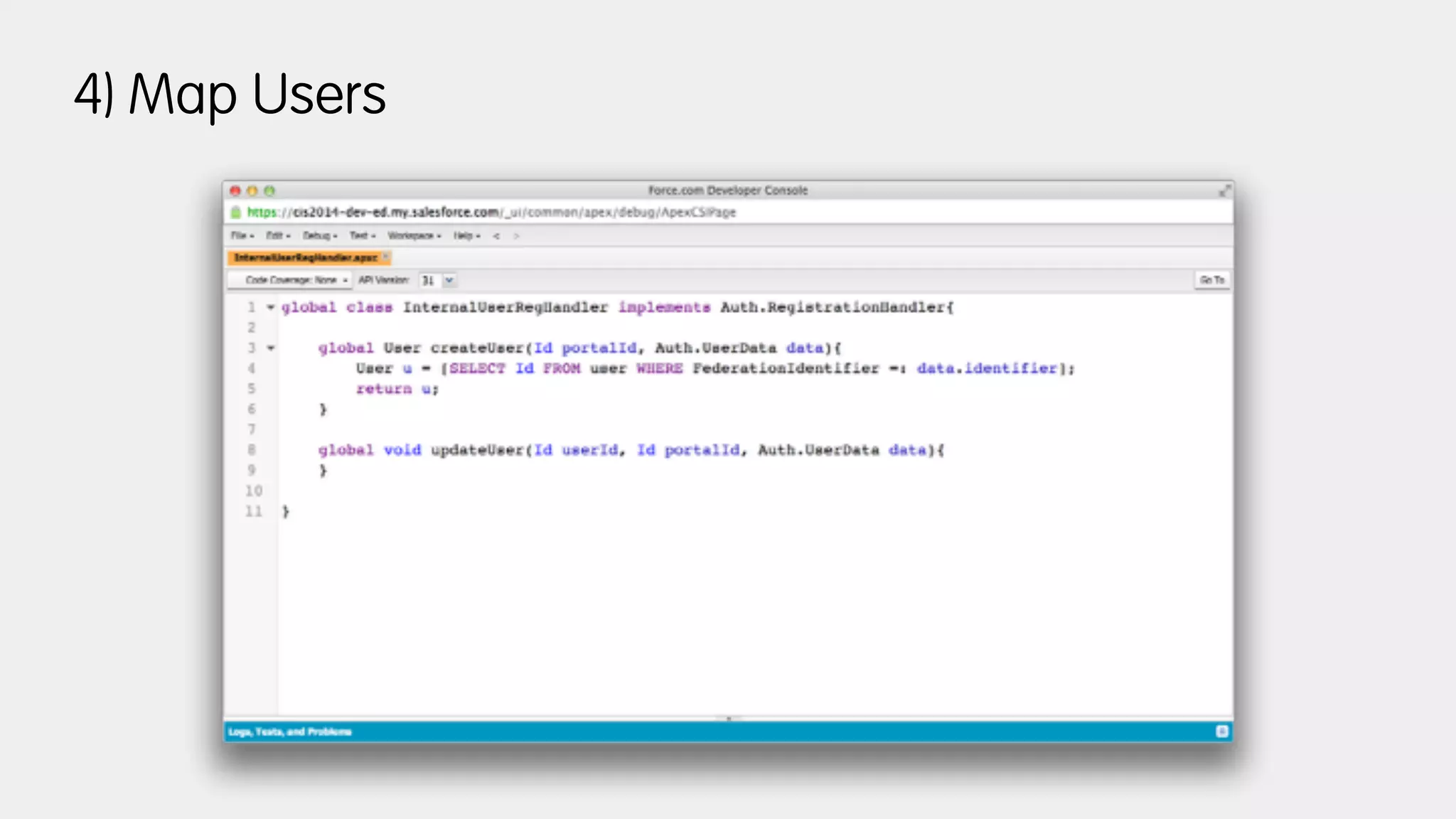
Task: Click the back navigation arrow icon
Action: (x=496, y=236)
